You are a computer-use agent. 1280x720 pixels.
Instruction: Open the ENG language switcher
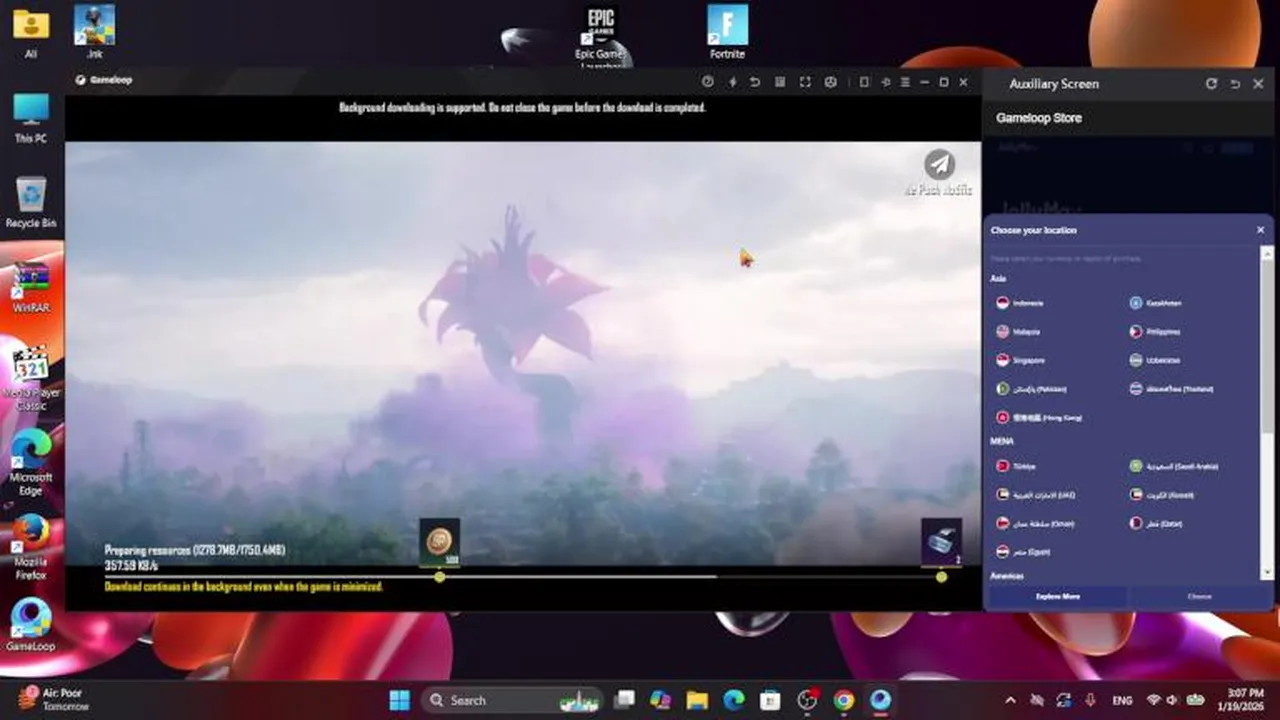[x=1122, y=700]
